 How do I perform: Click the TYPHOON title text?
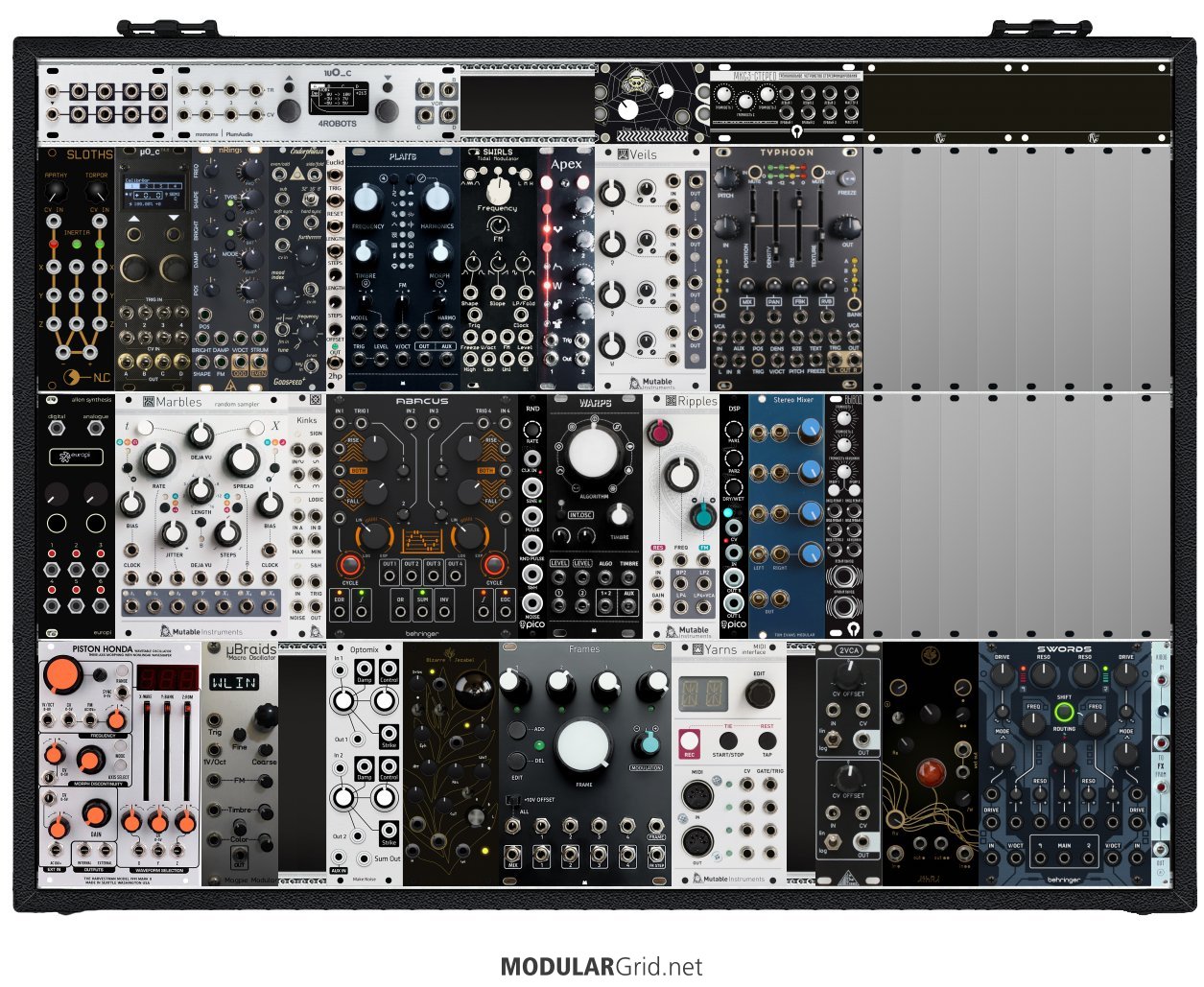[786, 153]
